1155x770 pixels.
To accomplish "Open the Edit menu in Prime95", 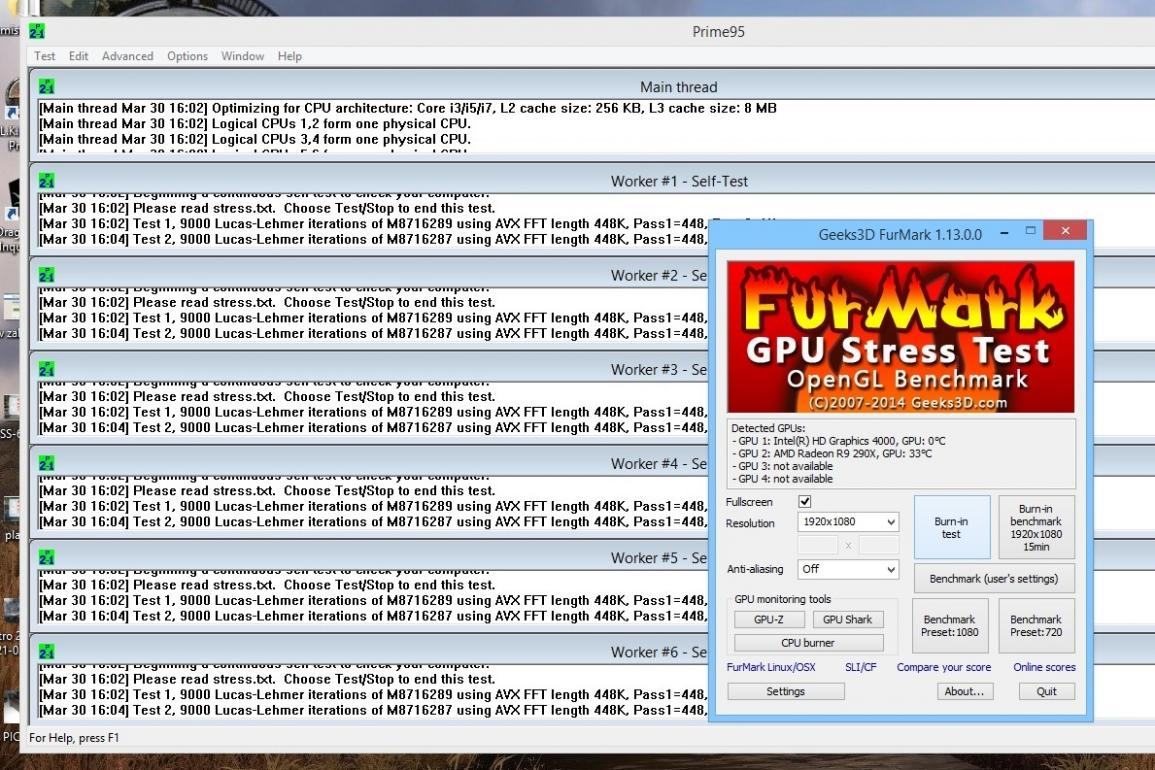I will [x=78, y=56].
